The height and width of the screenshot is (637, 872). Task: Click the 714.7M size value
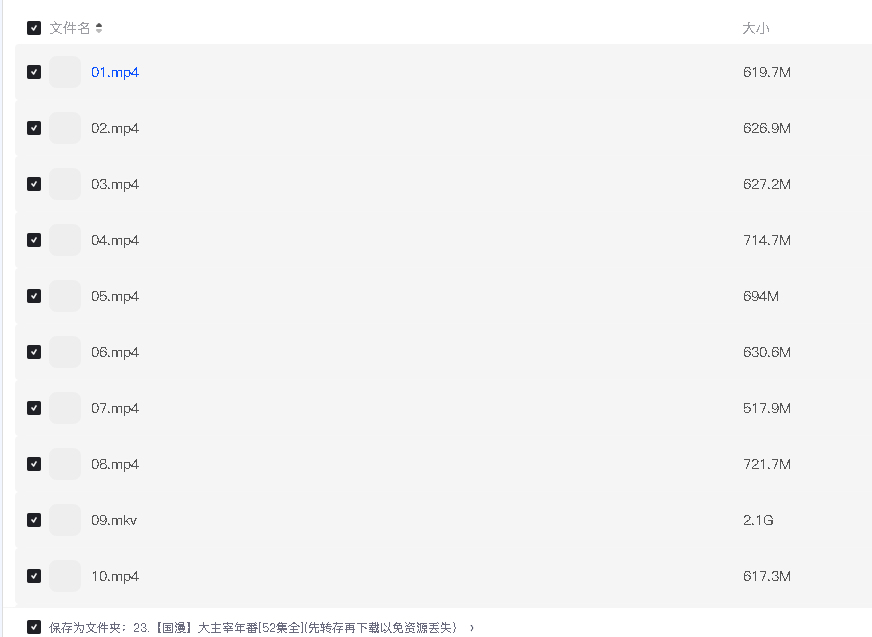767,240
